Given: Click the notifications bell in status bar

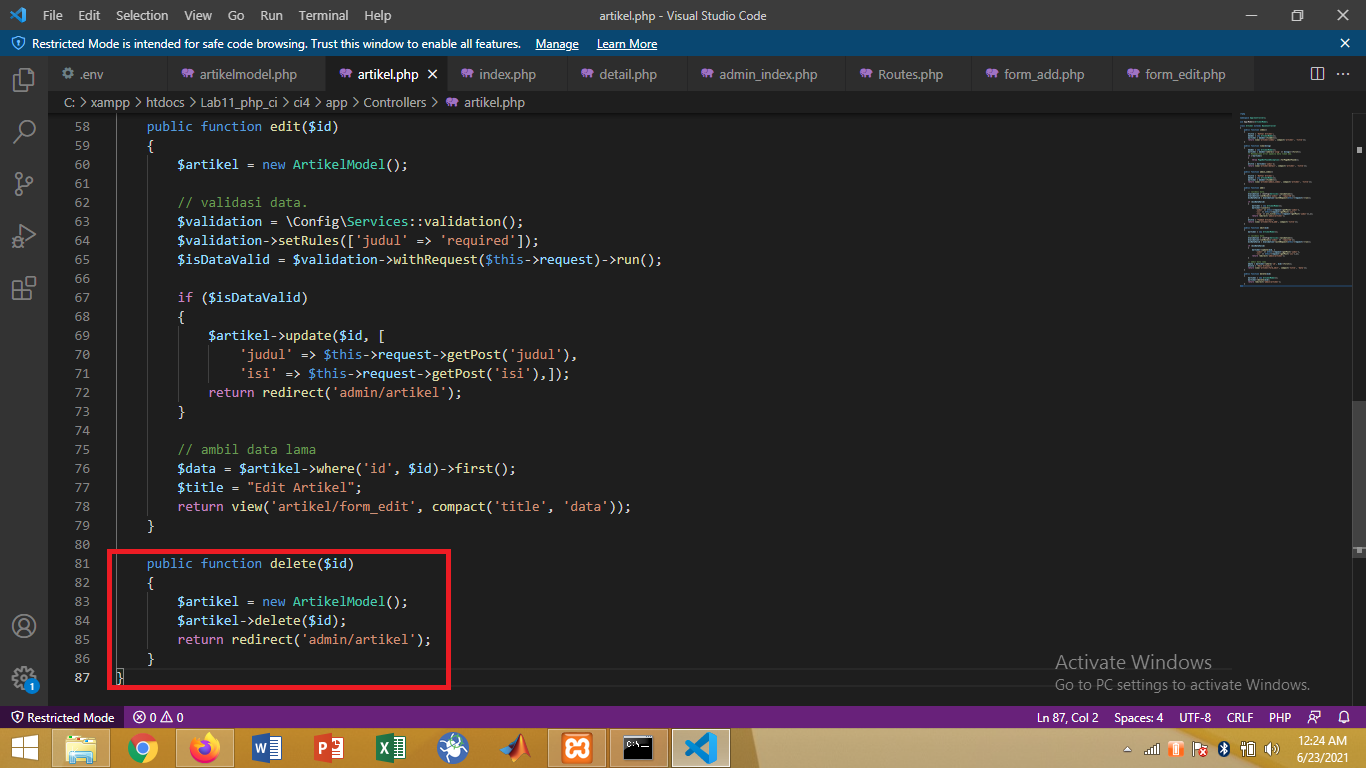Looking at the screenshot, I should point(1342,717).
